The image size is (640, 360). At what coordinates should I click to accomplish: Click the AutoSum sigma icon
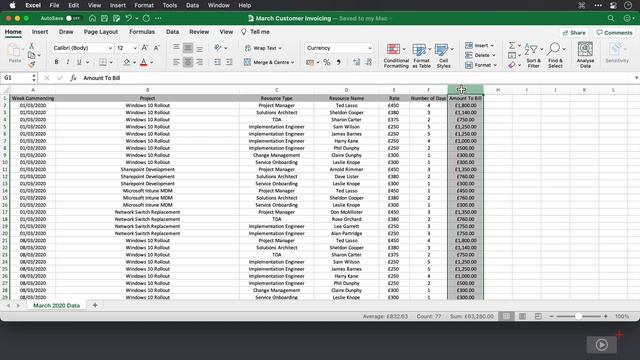coord(511,45)
